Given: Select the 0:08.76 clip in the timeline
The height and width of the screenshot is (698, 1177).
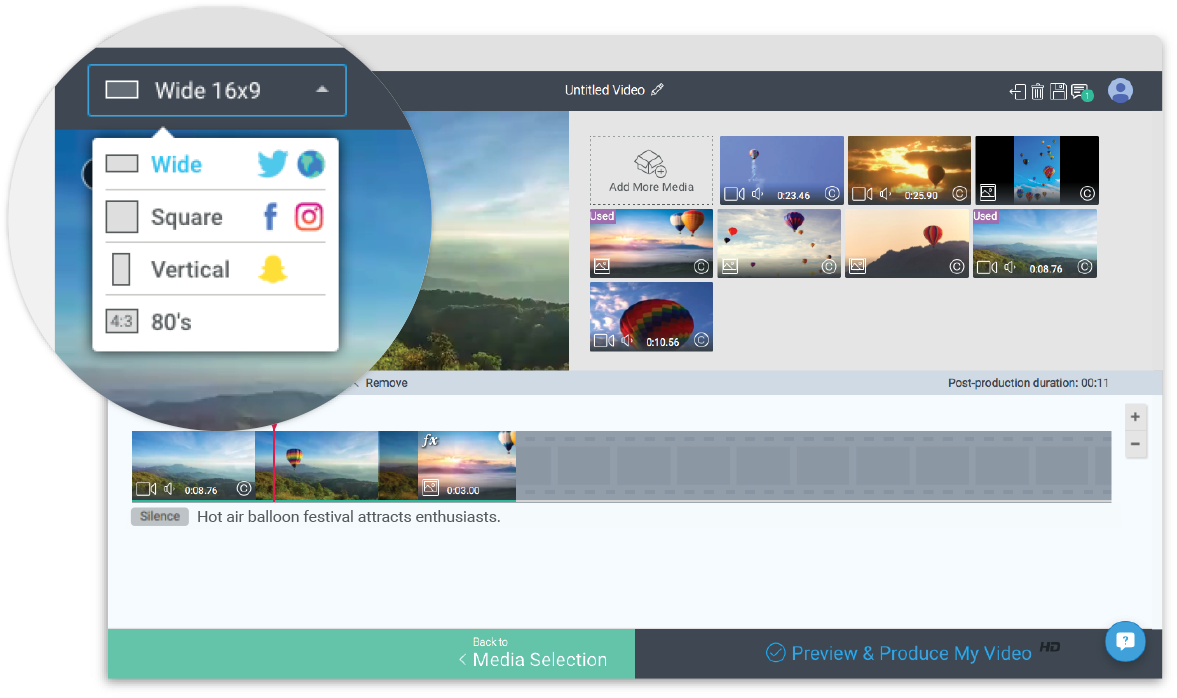Looking at the screenshot, I should point(194,465).
